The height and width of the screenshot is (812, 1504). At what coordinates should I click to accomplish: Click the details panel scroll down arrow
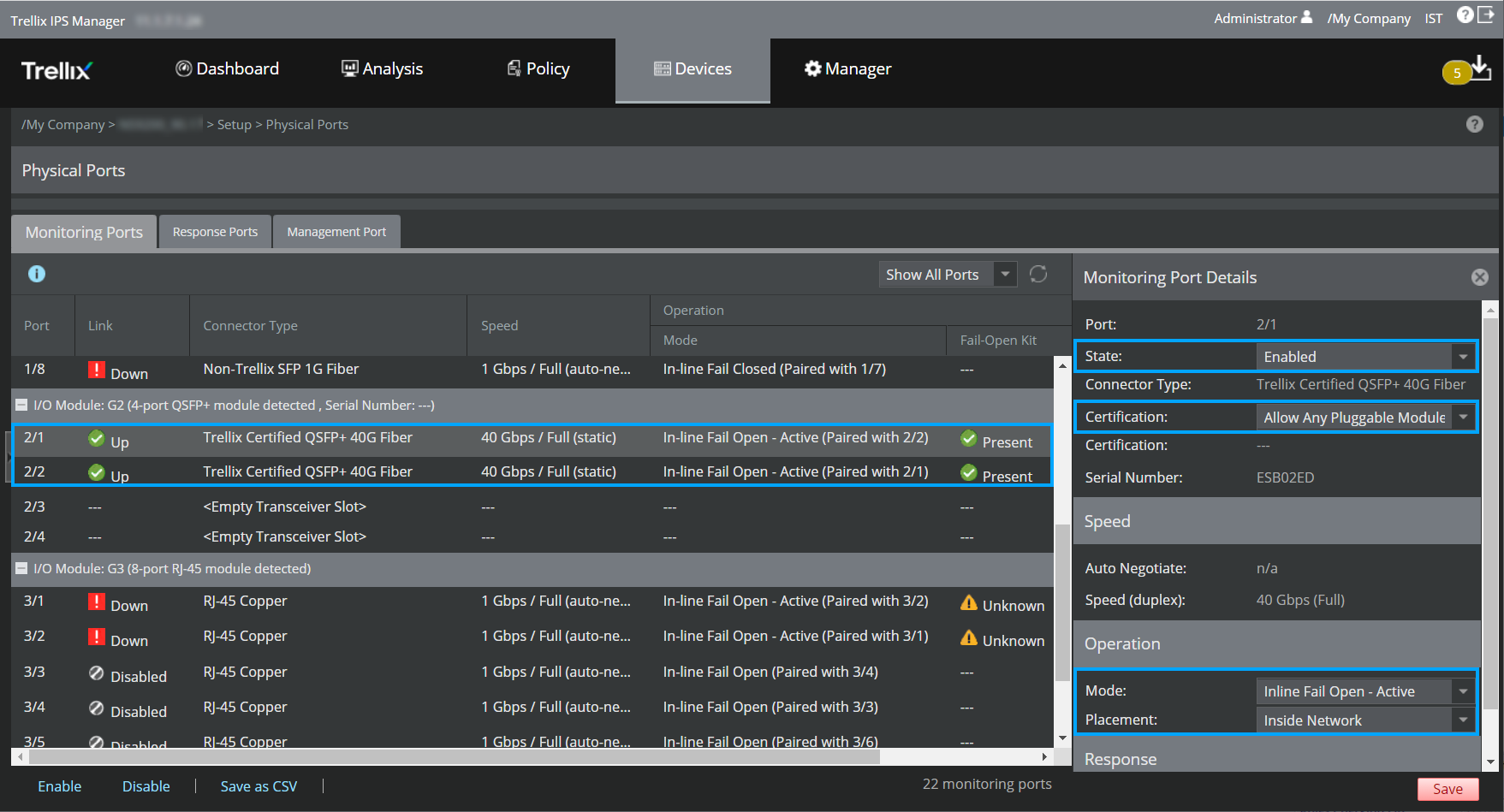[x=1490, y=762]
